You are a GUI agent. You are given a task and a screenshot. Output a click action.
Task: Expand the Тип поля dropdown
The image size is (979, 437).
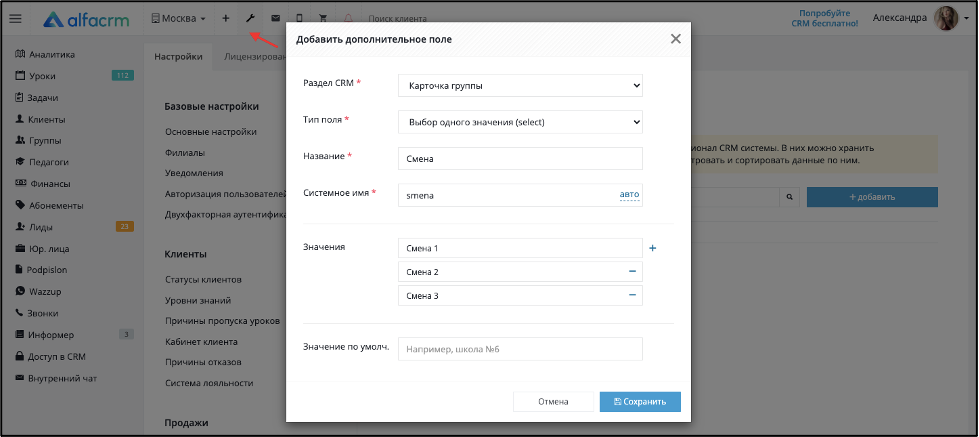click(520, 122)
